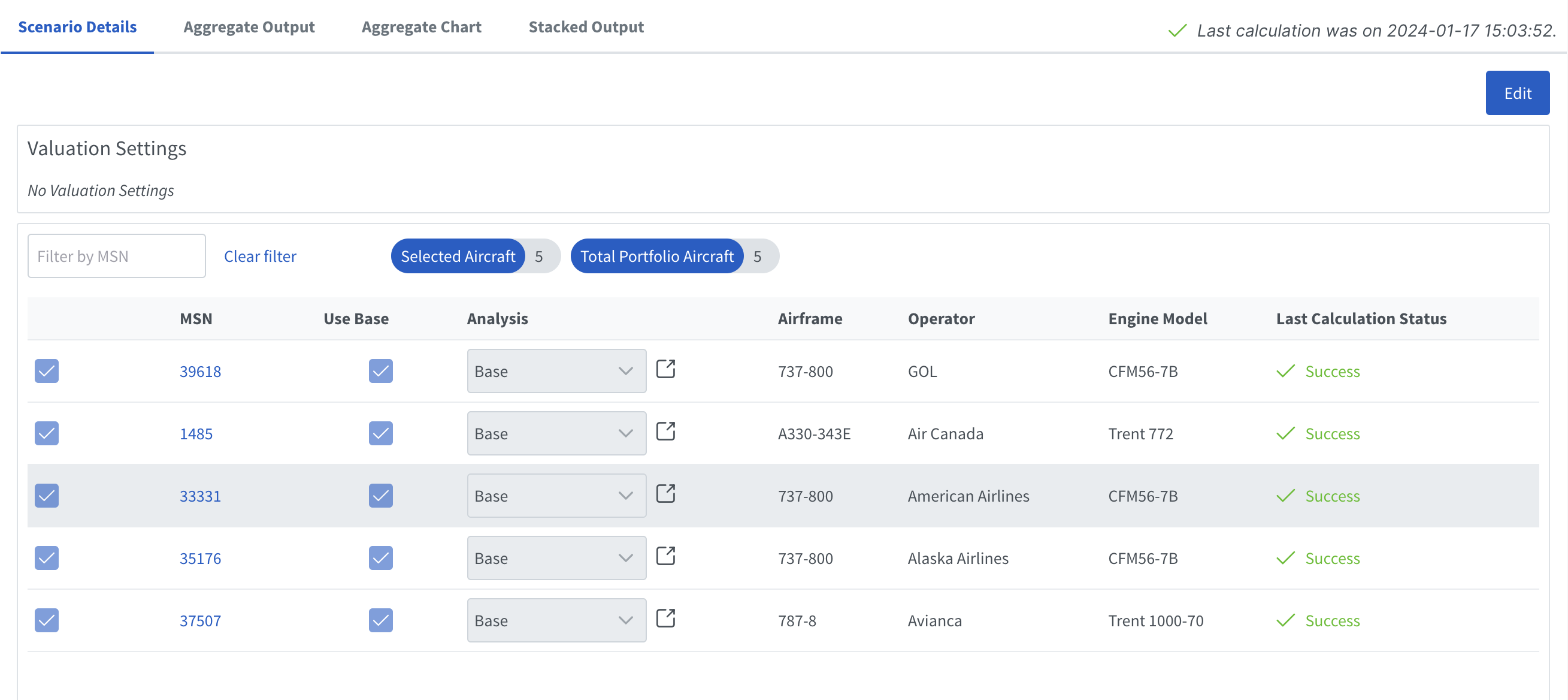Deselect the row checkbox for MSN 39618

pos(47,371)
